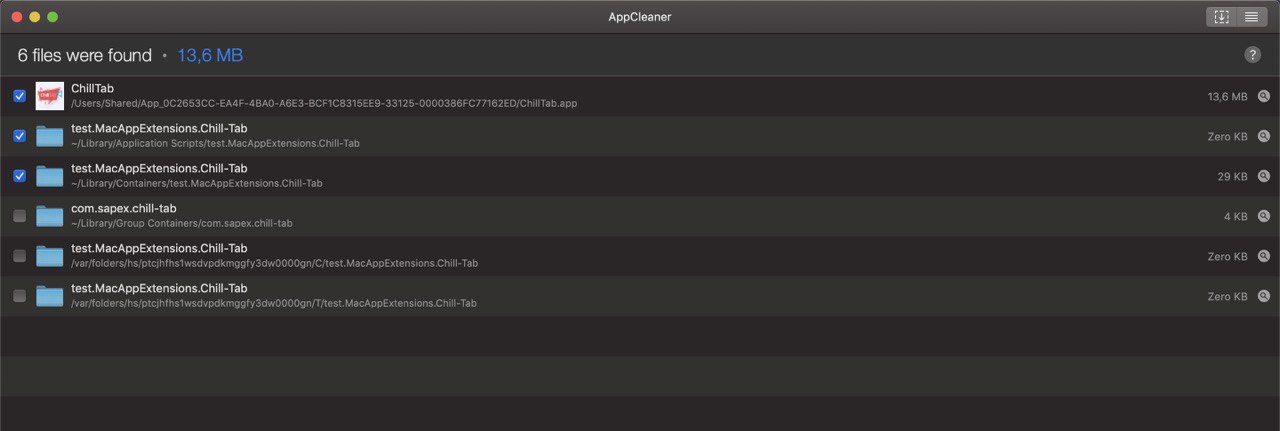The width and height of the screenshot is (1280, 431).
Task: Click the AppCleaner window title
Action: pyautogui.click(x=640, y=17)
